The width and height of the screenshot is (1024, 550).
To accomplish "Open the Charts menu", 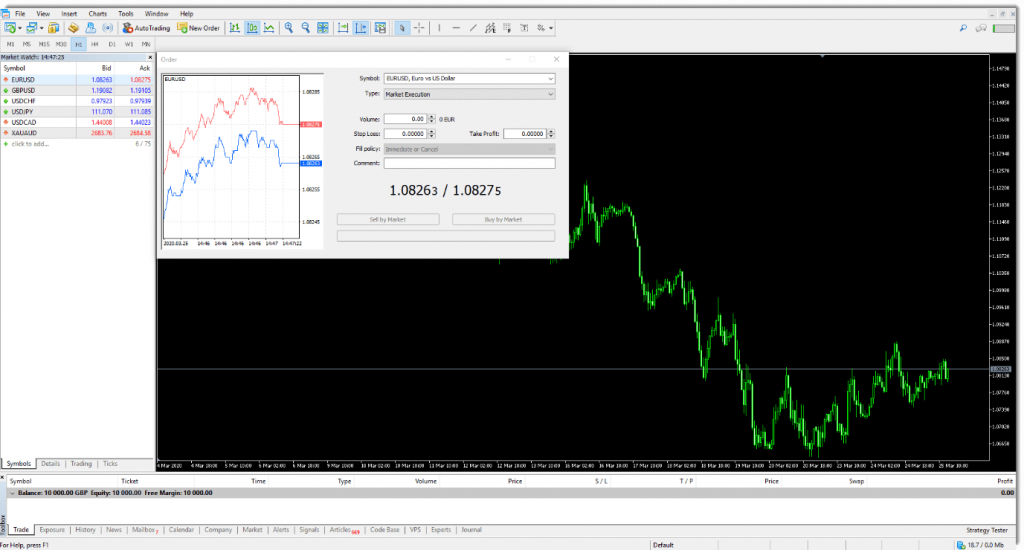I will pos(97,14).
